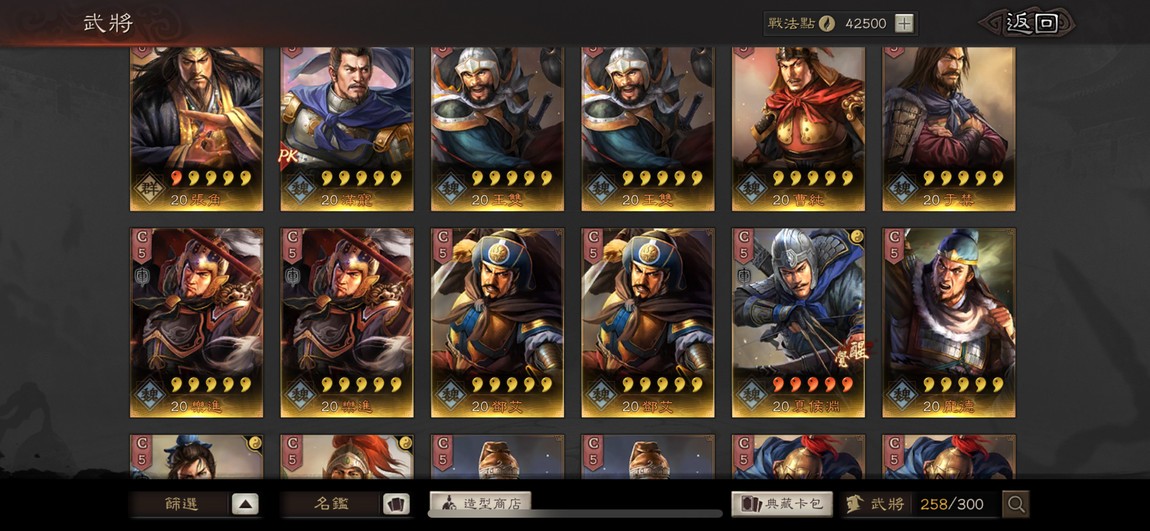Tap the yin-yang icon on 夏侯淵's card
This screenshot has height=531, width=1150.
coord(856,236)
